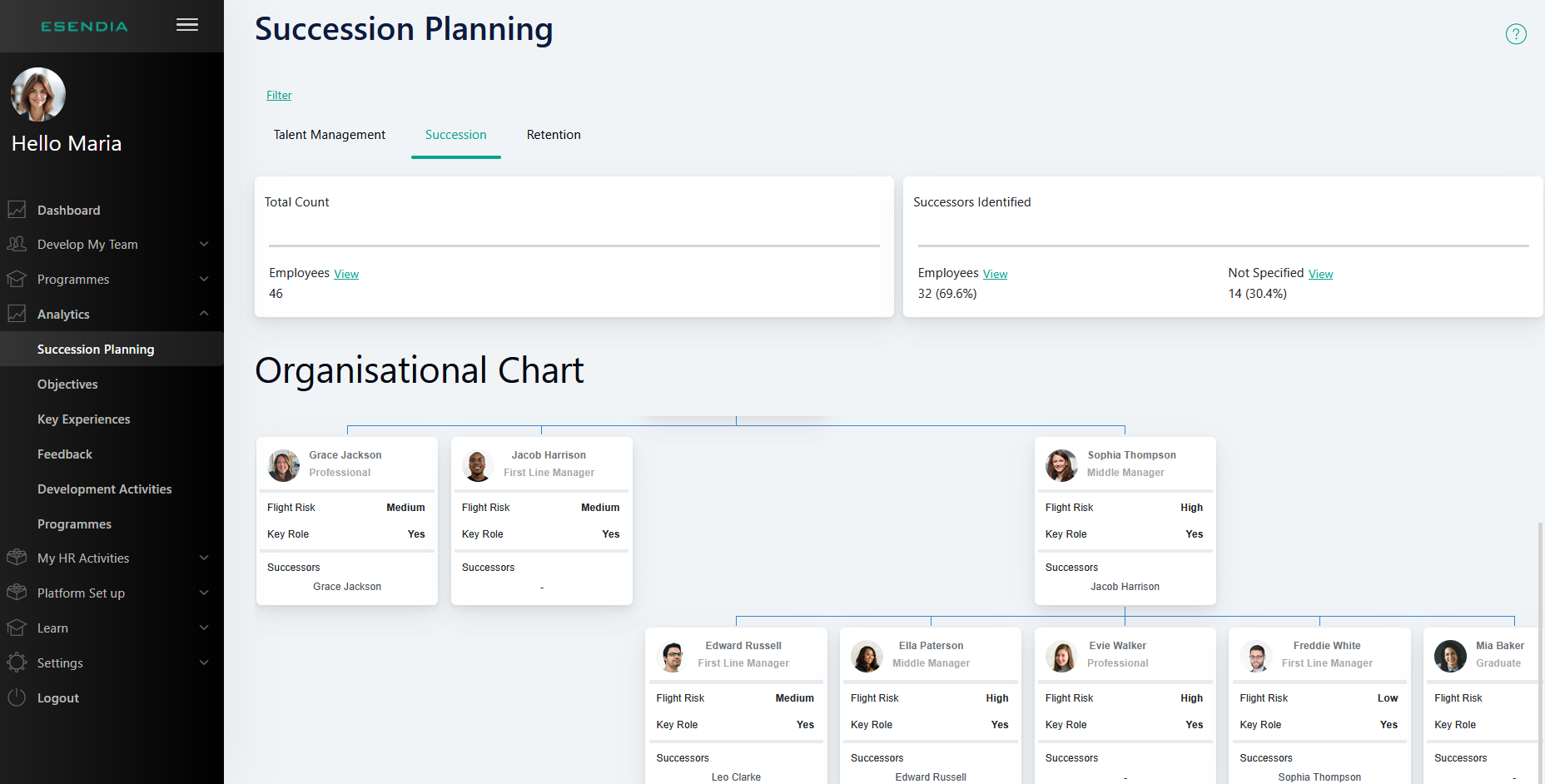Click the My HR Activities icon
The height and width of the screenshot is (784, 1545).
(x=17, y=558)
